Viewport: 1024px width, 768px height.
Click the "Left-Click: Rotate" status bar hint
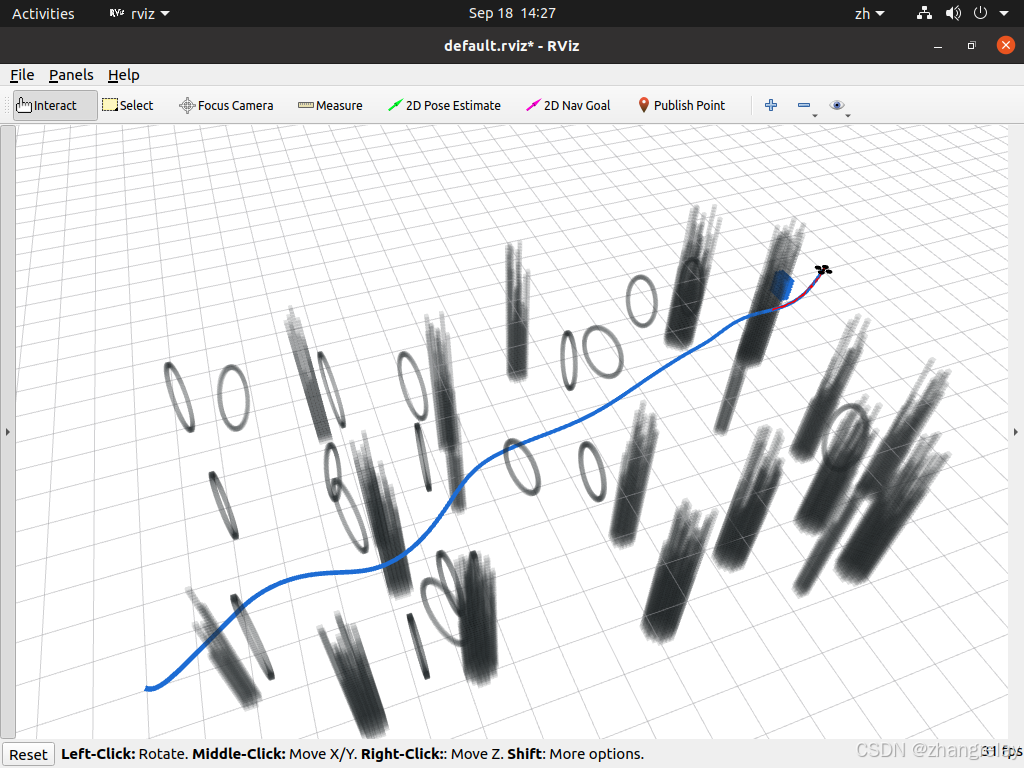[126, 754]
